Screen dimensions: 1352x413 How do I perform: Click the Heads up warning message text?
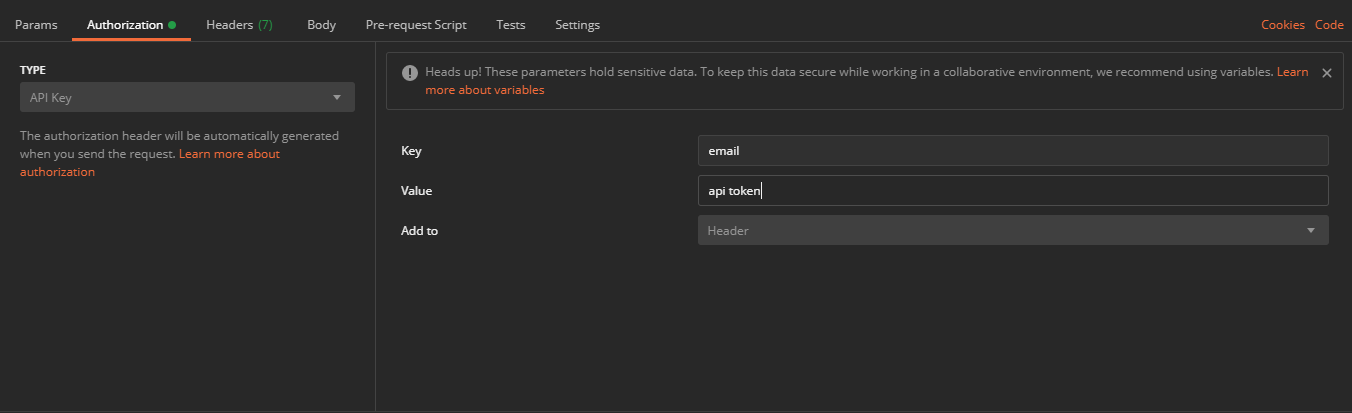pos(849,72)
